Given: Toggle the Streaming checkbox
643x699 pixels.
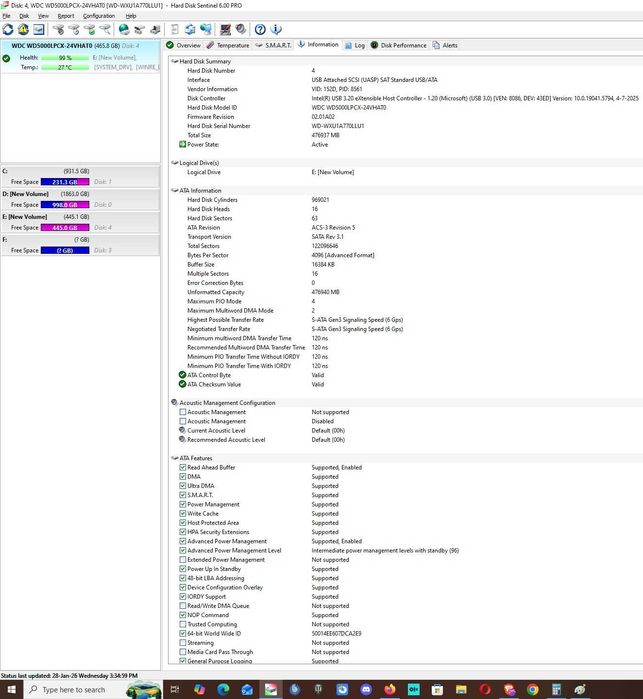Looking at the screenshot, I should 182,642.
